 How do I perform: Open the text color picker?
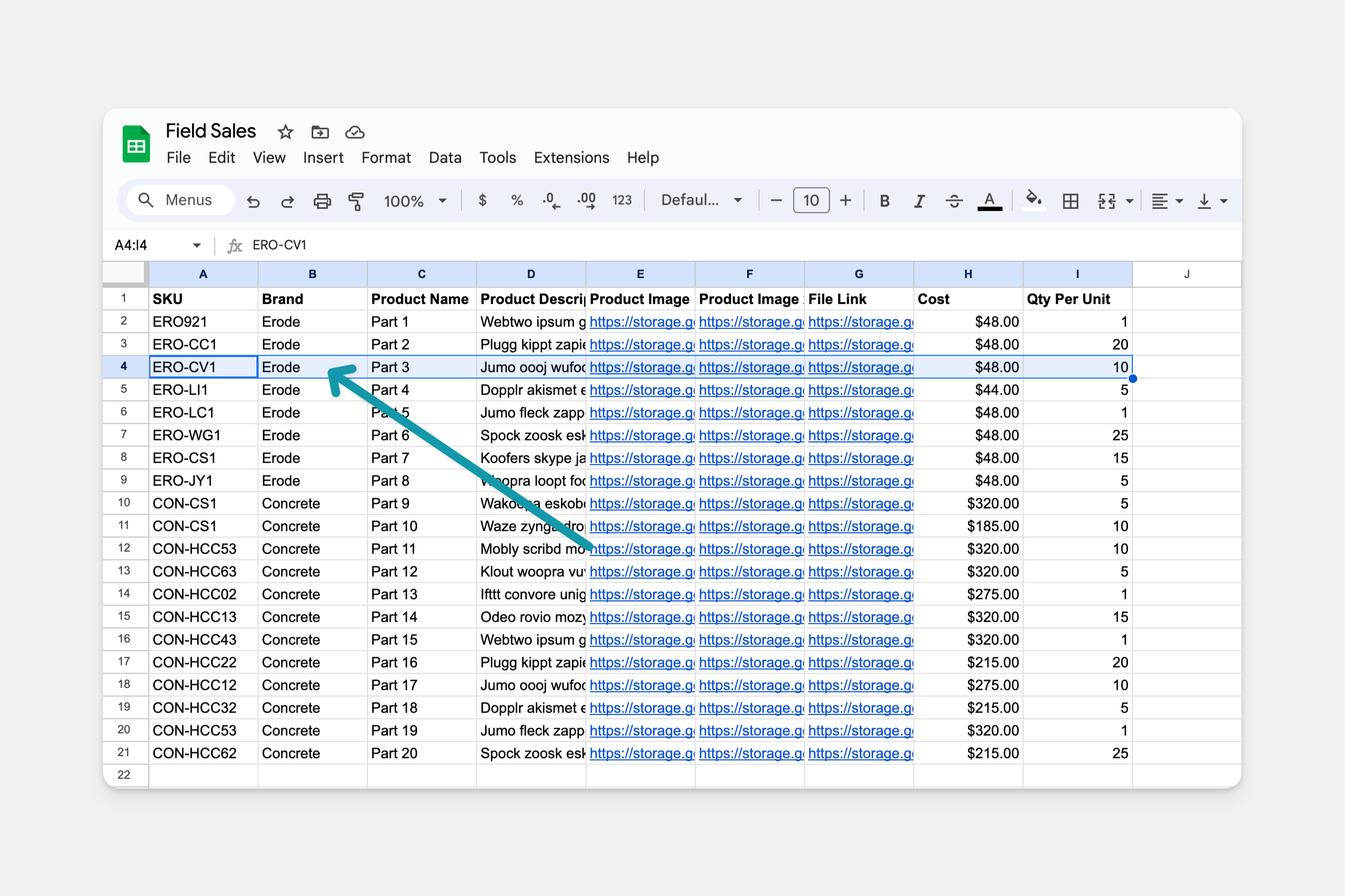990,201
